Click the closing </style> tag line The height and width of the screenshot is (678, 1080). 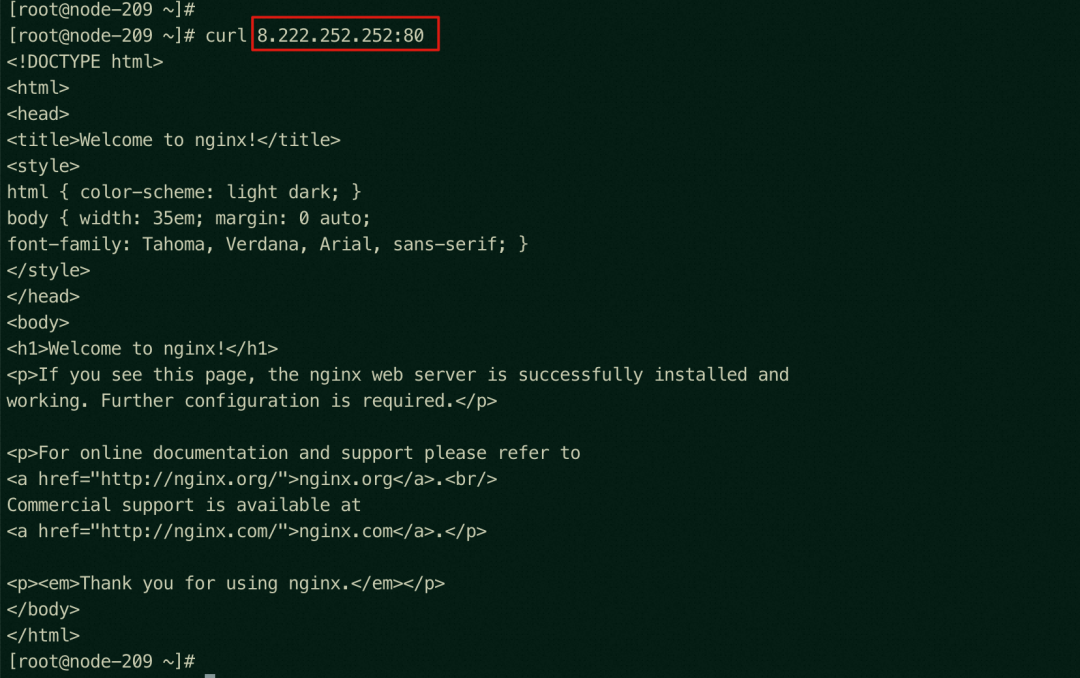[x=48, y=271]
